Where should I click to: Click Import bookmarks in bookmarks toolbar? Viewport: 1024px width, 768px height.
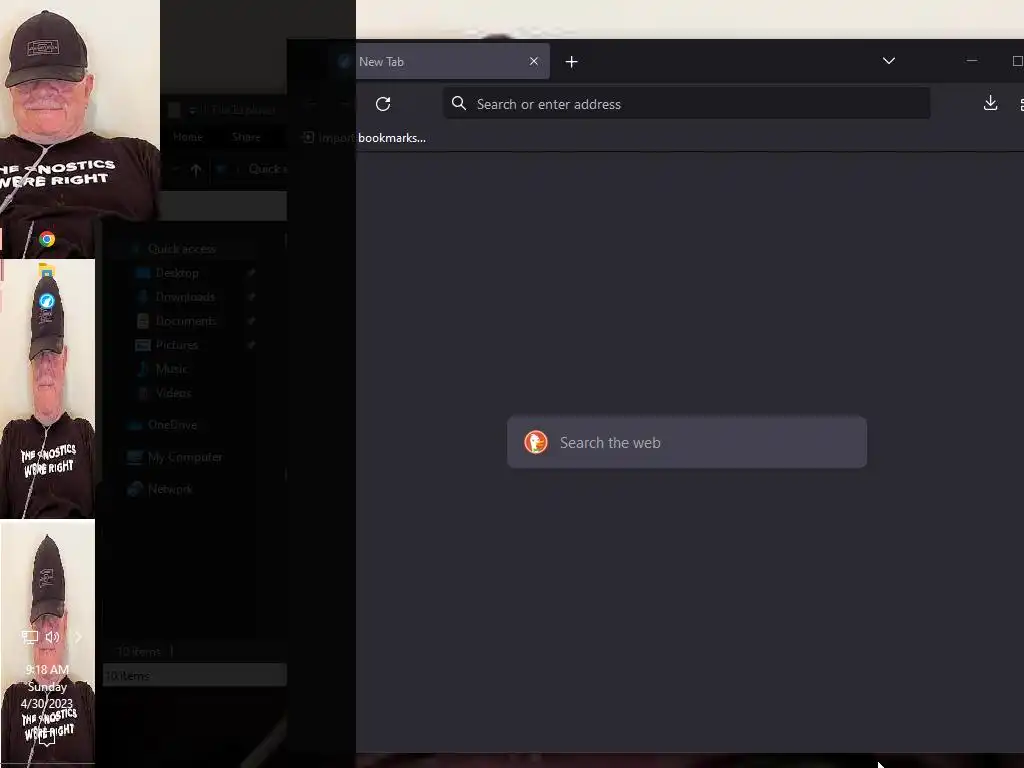click(364, 138)
